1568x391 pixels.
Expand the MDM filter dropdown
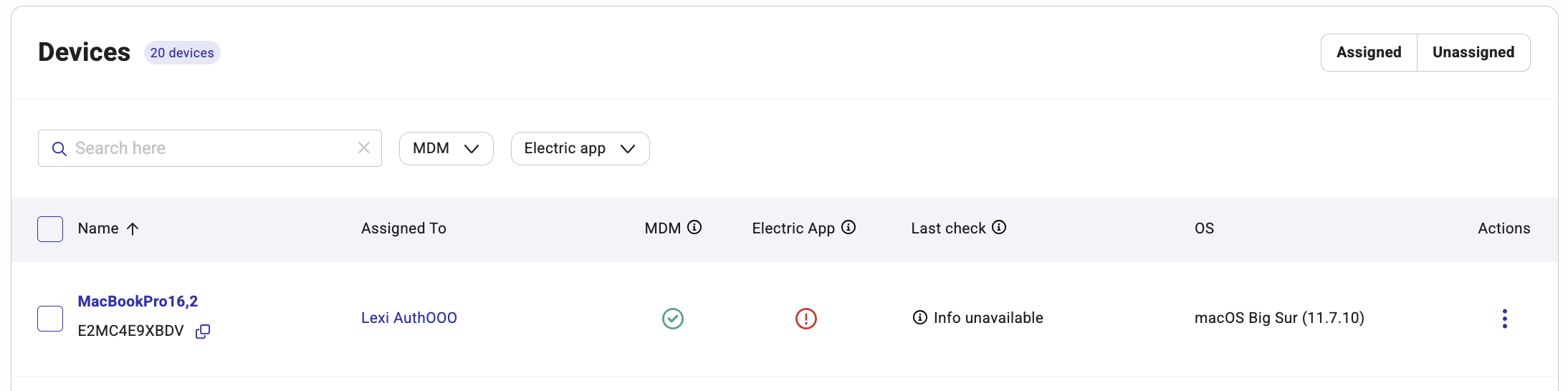click(446, 148)
